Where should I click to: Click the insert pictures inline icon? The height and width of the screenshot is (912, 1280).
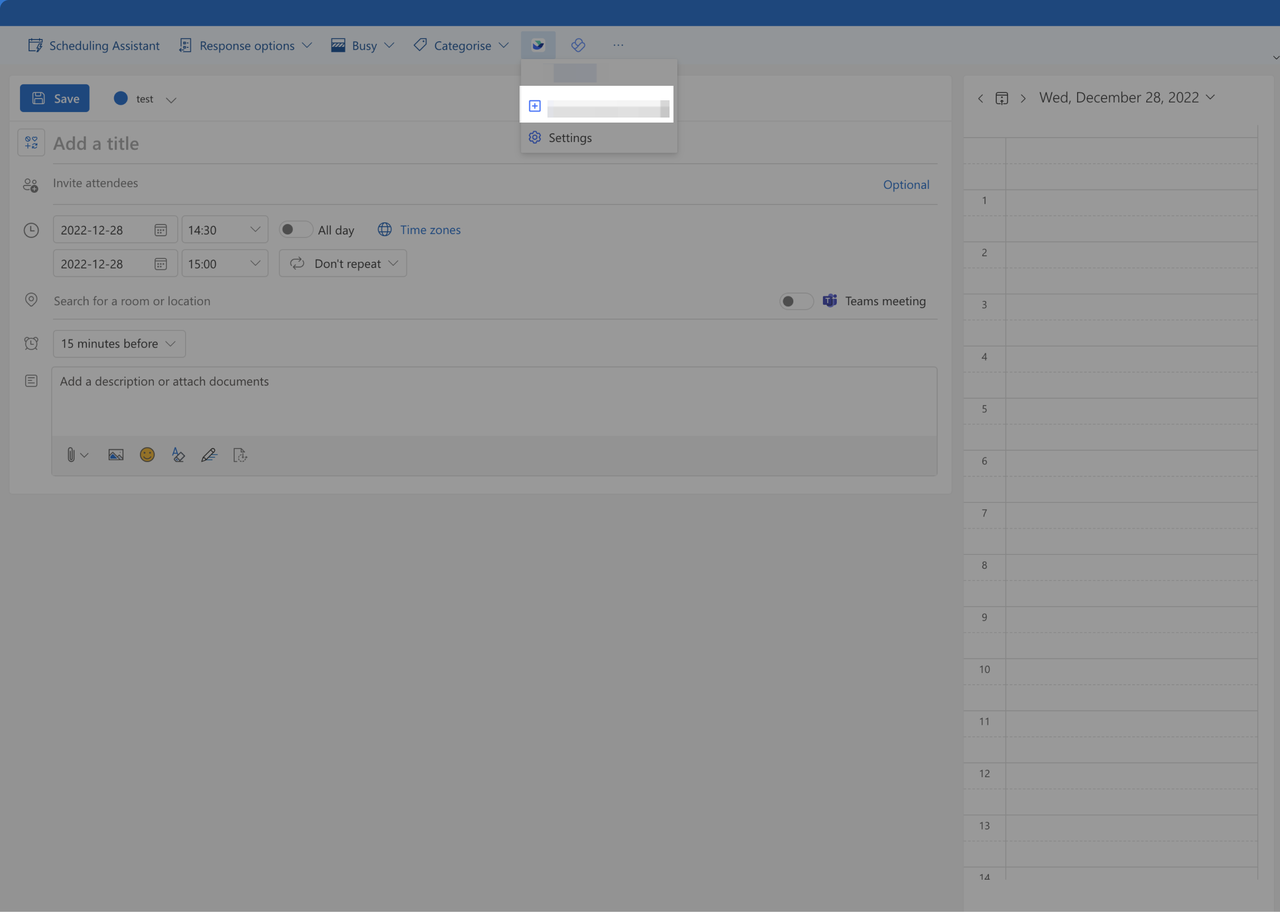coord(116,455)
